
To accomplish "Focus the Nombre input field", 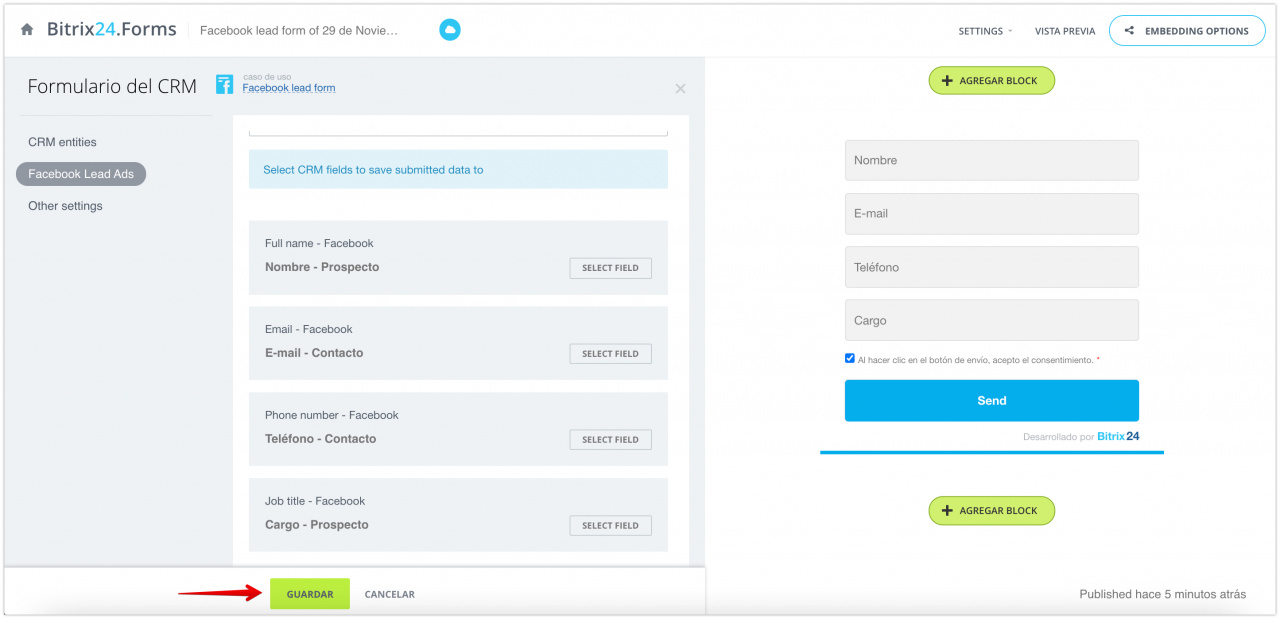I will [x=991, y=160].
